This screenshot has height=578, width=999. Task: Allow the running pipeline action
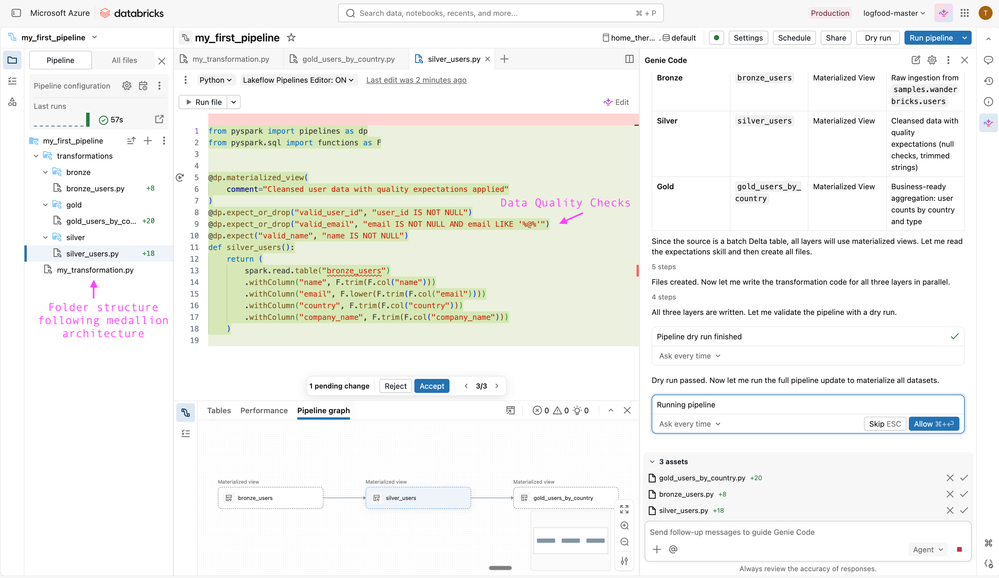933,424
